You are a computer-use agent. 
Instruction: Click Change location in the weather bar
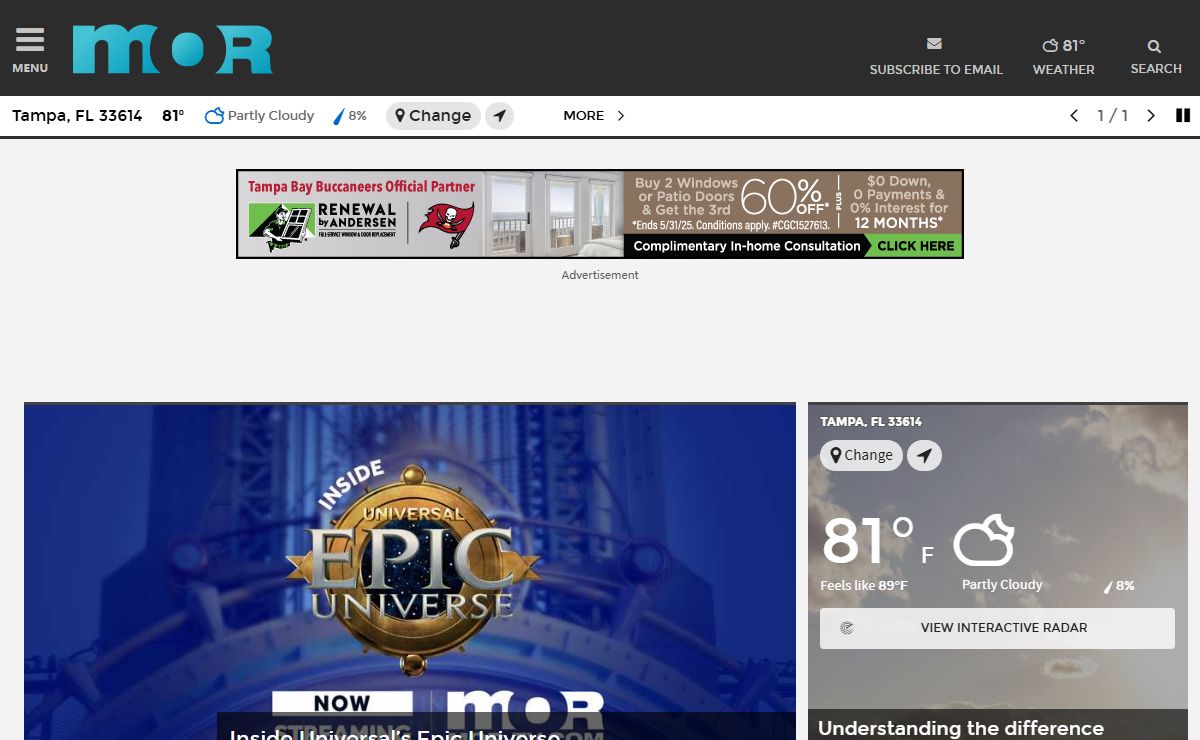433,116
